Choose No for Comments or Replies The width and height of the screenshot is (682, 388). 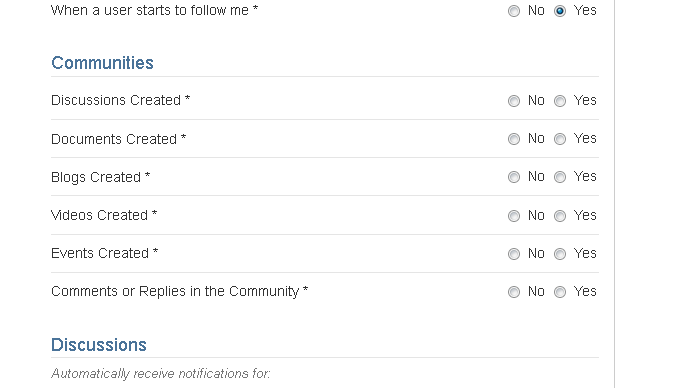(x=514, y=292)
